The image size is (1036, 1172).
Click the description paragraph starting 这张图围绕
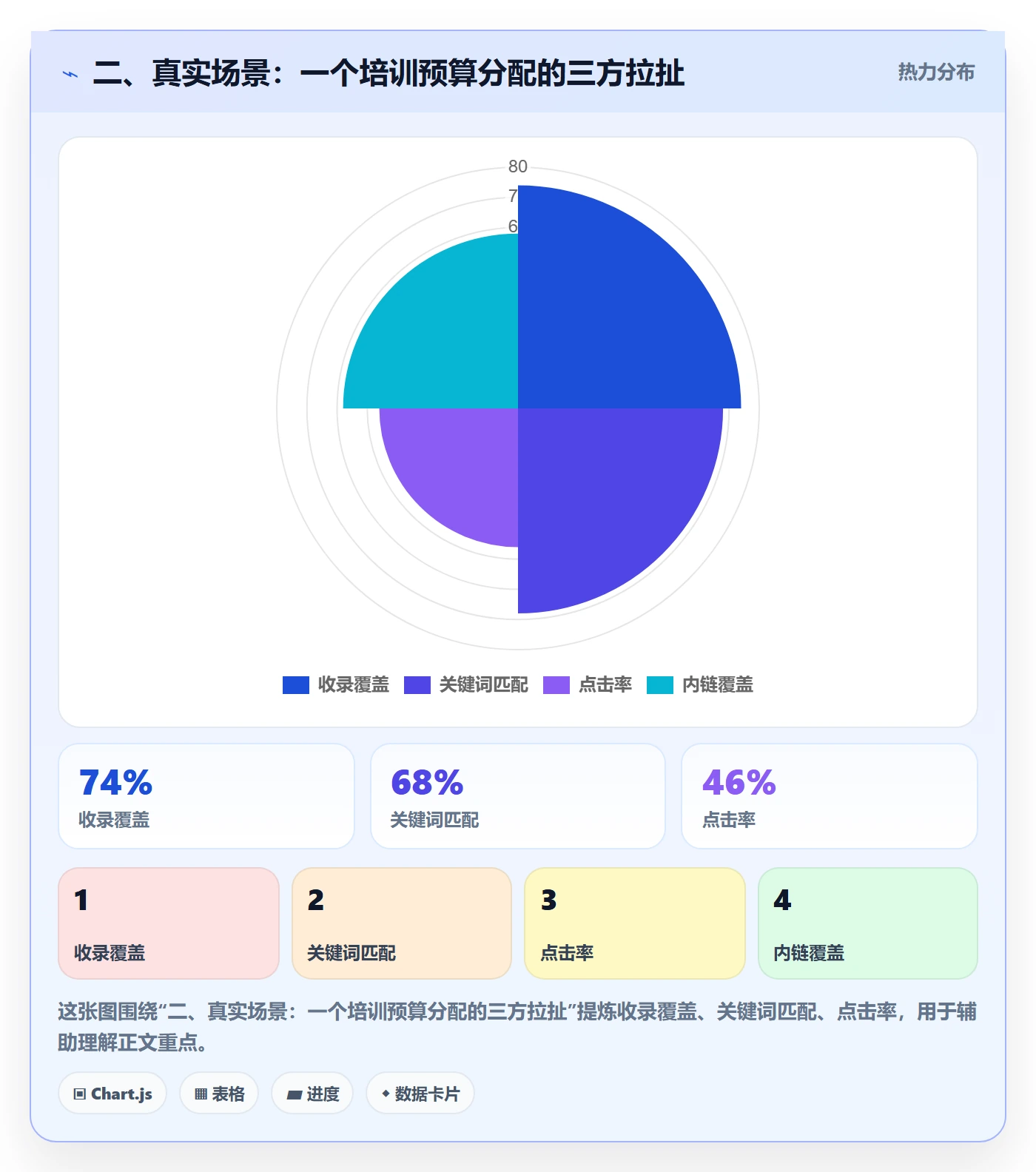[x=517, y=1027]
